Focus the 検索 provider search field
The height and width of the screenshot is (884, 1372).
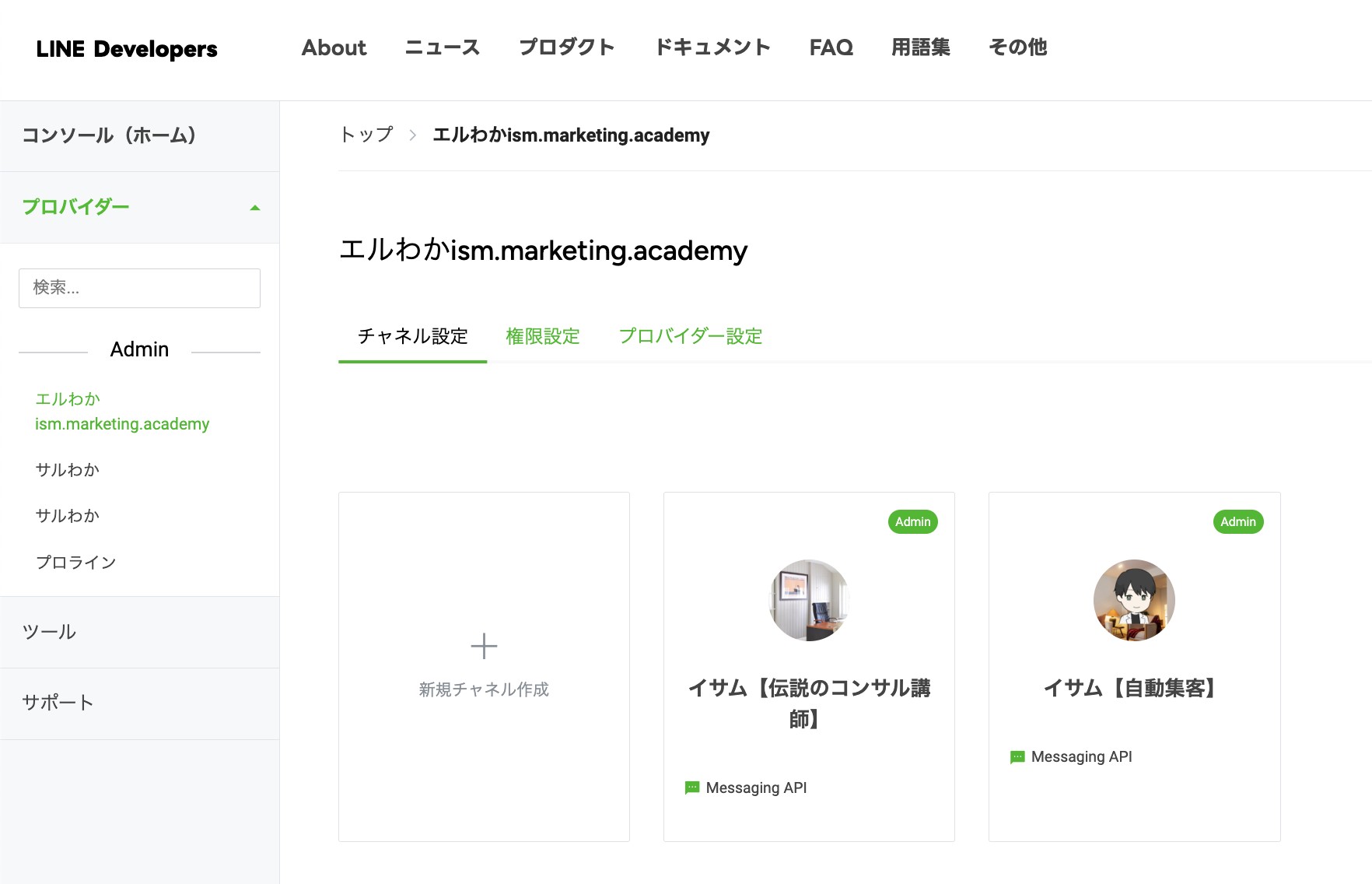pyautogui.click(x=139, y=288)
